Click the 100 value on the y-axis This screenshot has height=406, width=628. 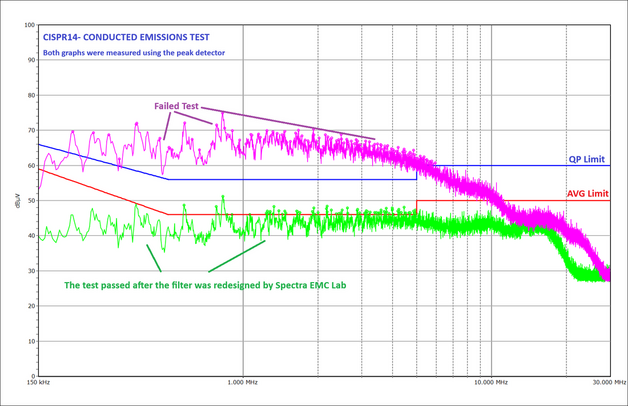[27, 25]
